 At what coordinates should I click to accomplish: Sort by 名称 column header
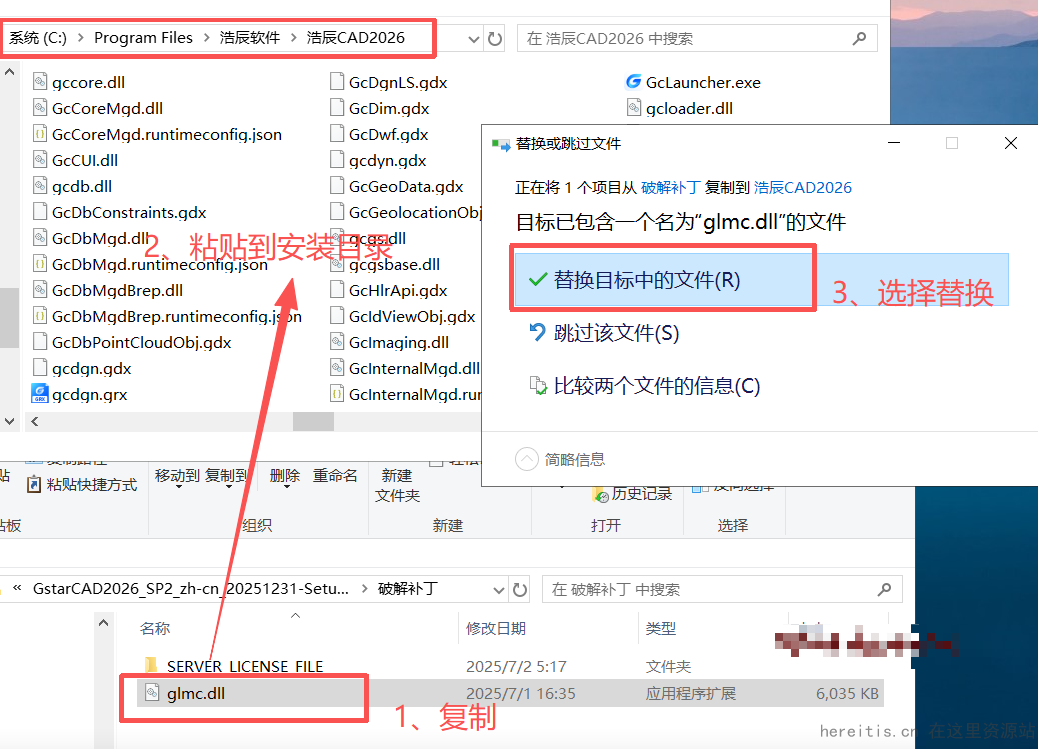155,628
